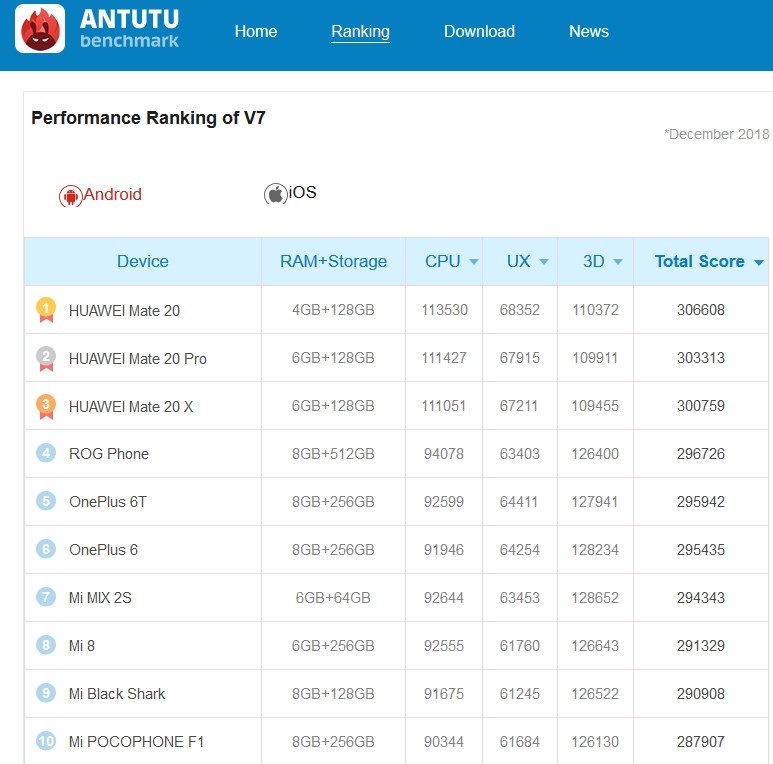This screenshot has width=773, height=764.
Task: Click the rank 4 circle badge
Action: click(x=45, y=453)
